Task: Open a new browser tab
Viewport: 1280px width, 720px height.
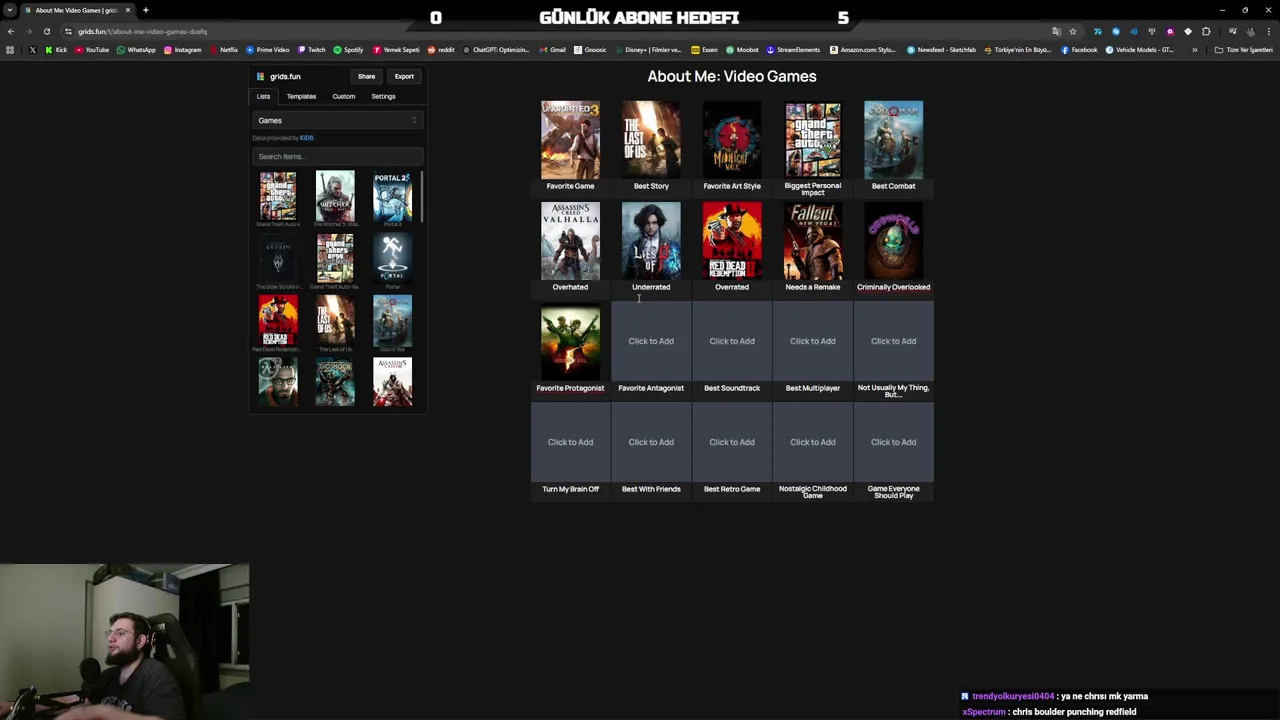Action: click(145, 10)
